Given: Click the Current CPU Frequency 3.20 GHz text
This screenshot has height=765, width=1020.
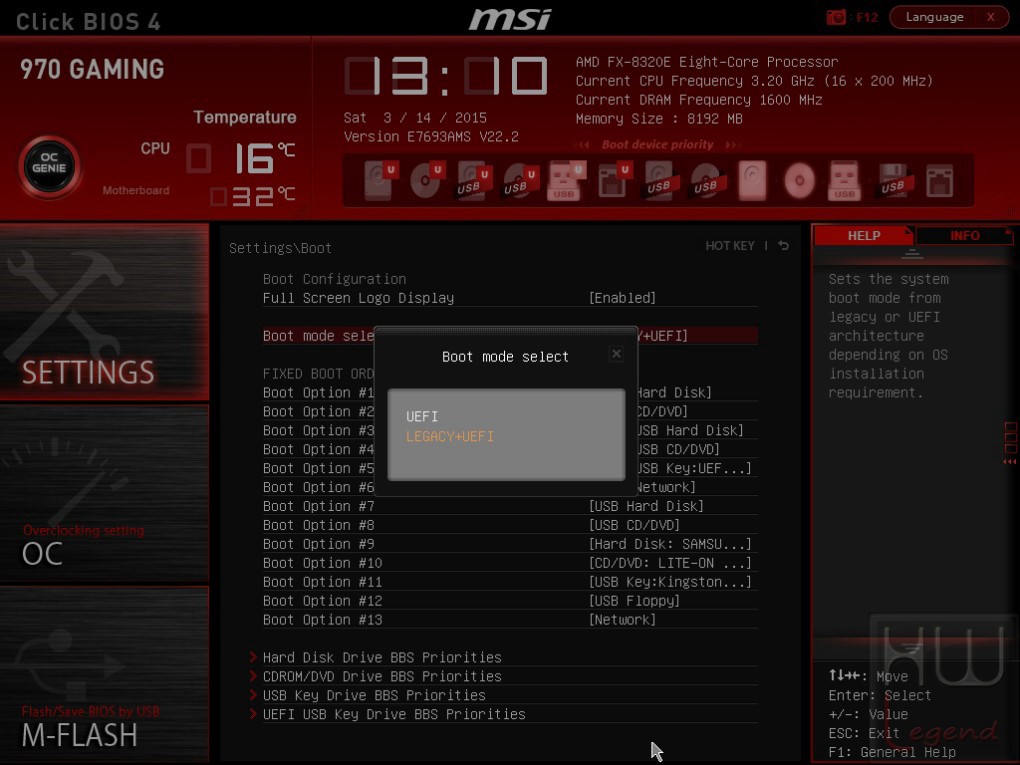Looking at the screenshot, I should 755,81.
